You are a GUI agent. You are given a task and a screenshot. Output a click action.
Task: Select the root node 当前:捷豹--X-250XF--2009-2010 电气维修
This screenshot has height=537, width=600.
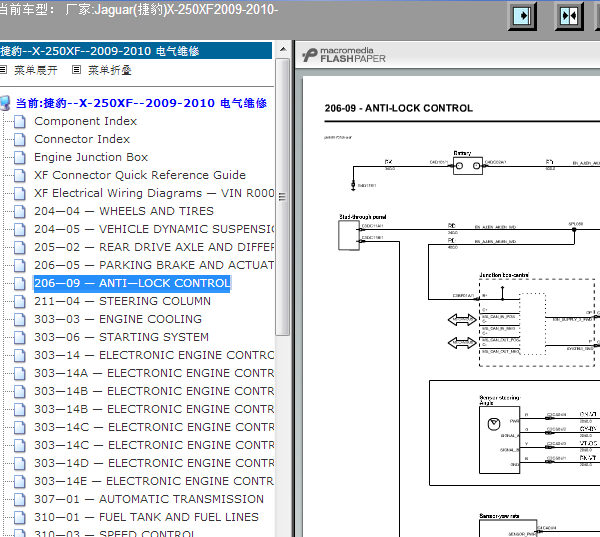coord(141,103)
